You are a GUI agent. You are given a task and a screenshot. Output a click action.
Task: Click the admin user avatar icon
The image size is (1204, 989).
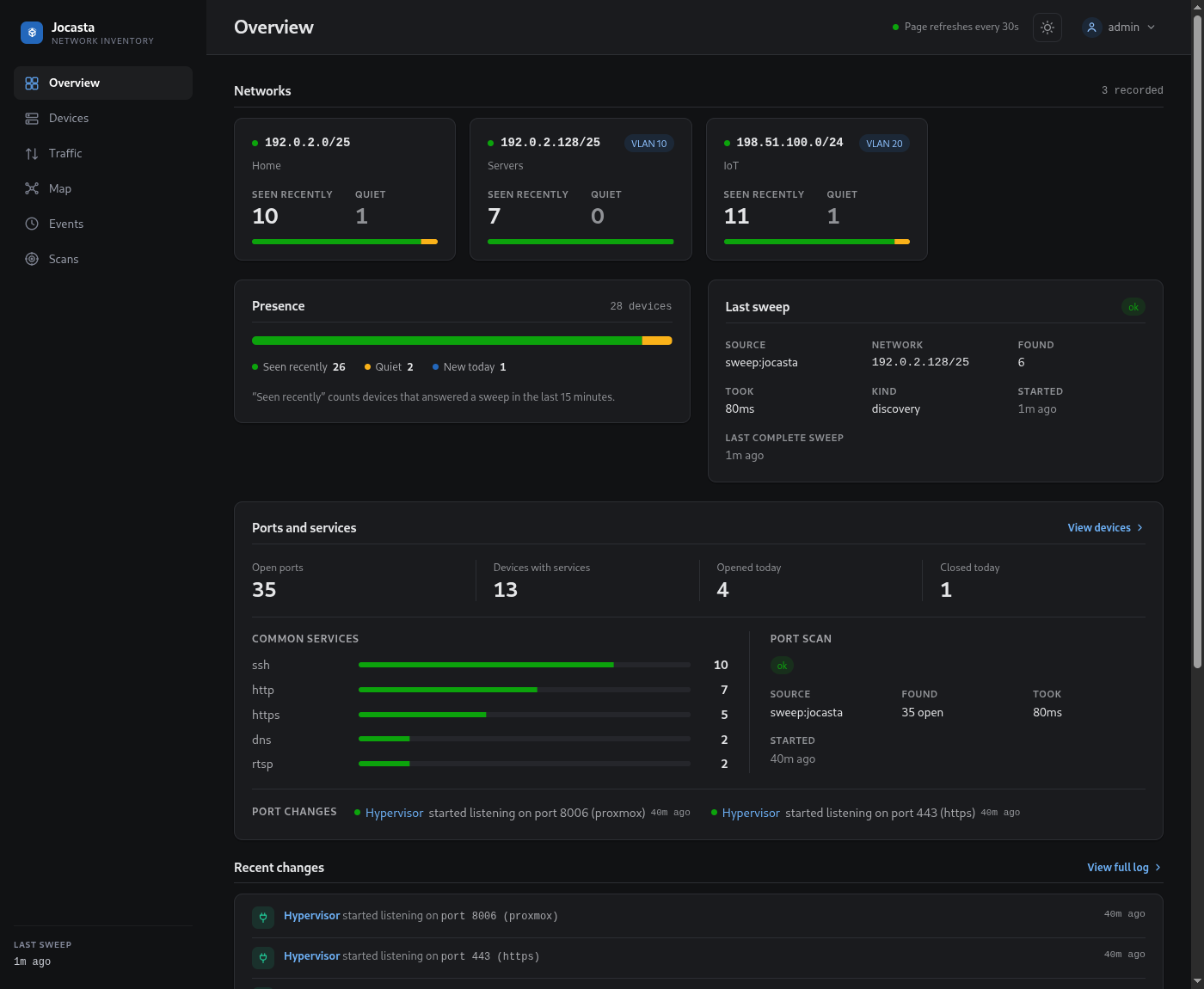pos(1091,28)
